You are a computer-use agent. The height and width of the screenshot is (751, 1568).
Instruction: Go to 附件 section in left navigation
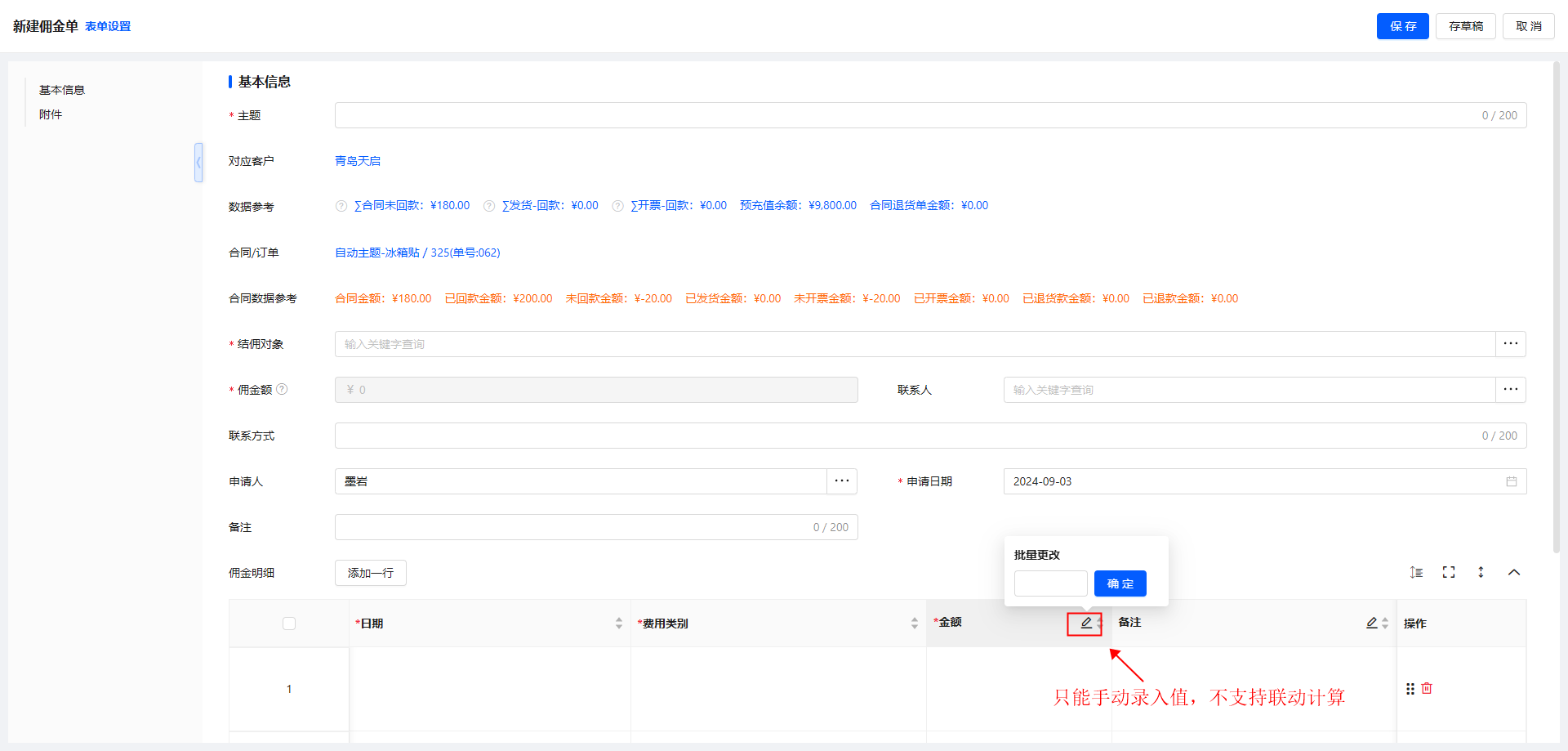(51, 115)
